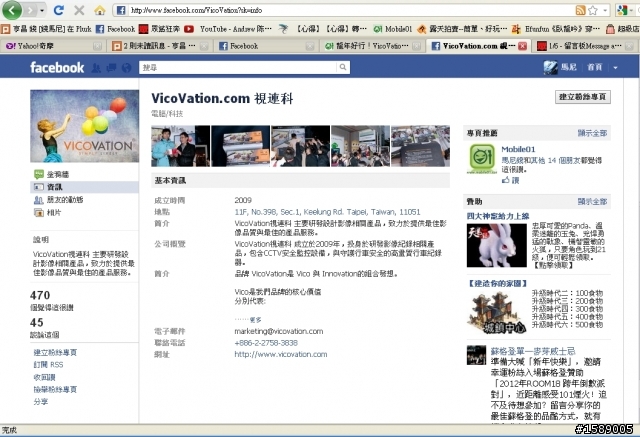Open the 蘇格登單一麥芽威士忌 ad link

[x=533, y=351]
